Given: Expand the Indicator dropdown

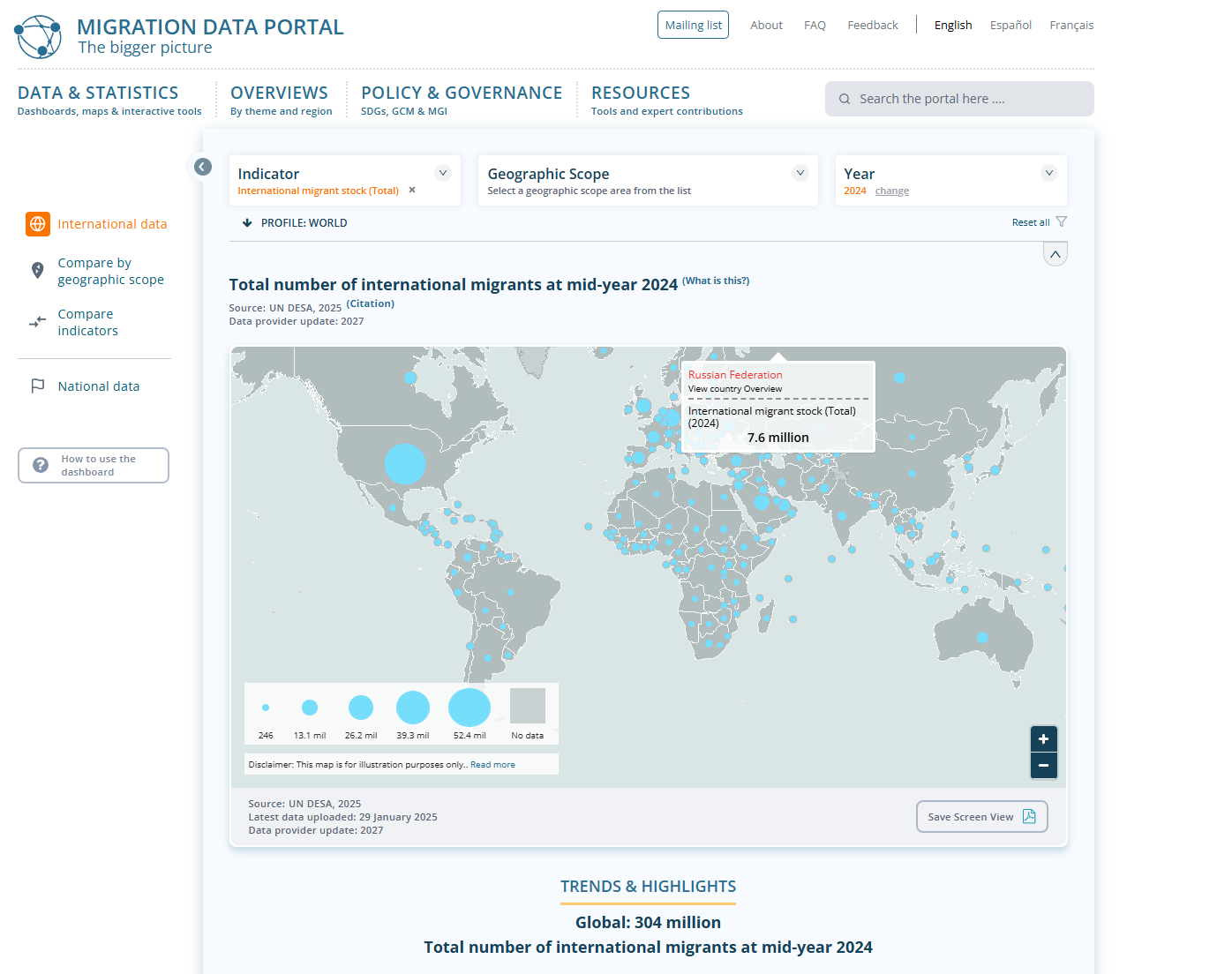Looking at the screenshot, I should (443, 173).
